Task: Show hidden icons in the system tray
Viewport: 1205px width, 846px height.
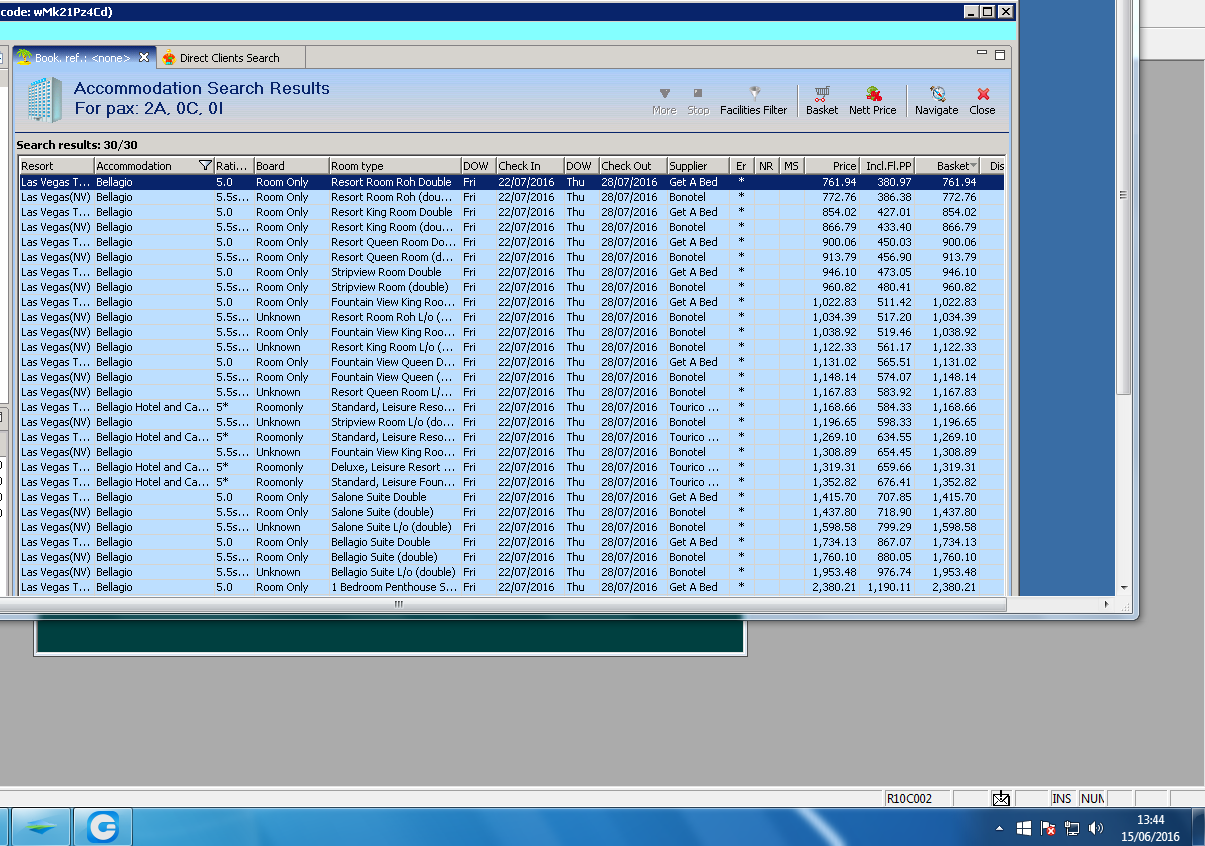Action: [x=999, y=829]
